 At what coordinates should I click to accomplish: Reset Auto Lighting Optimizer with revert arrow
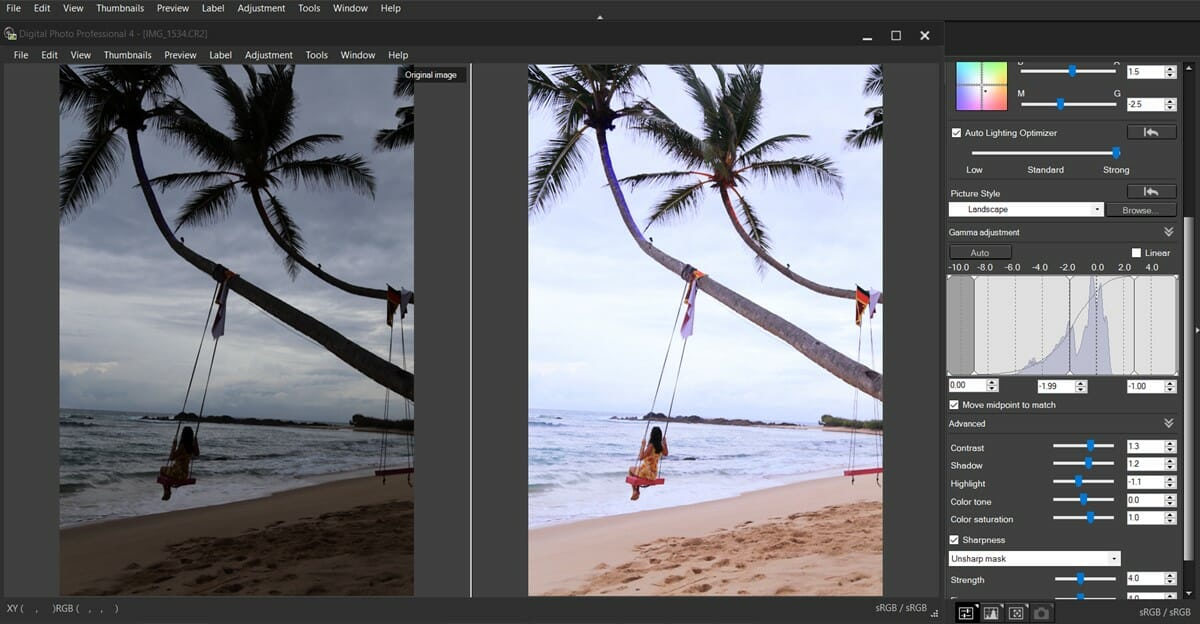[1151, 132]
